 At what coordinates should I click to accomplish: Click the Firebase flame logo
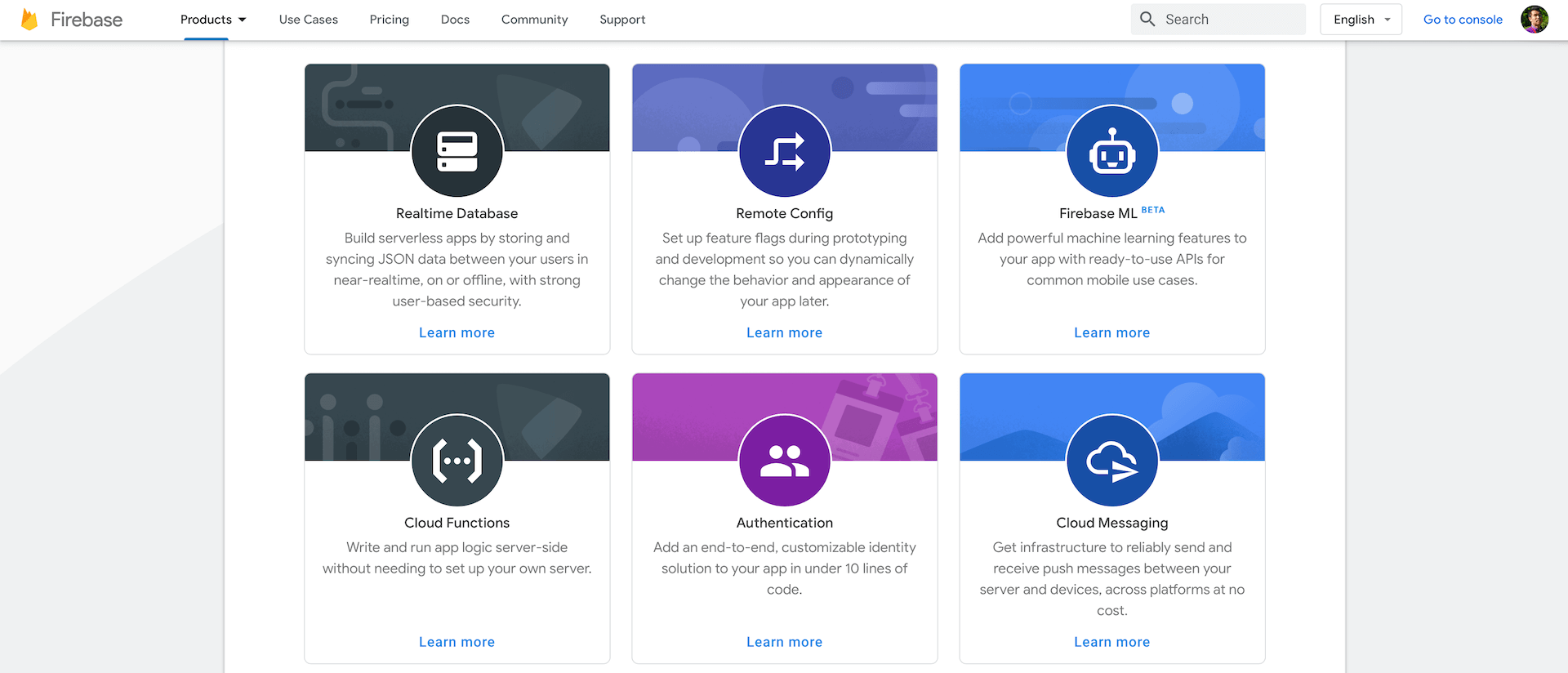(x=29, y=20)
